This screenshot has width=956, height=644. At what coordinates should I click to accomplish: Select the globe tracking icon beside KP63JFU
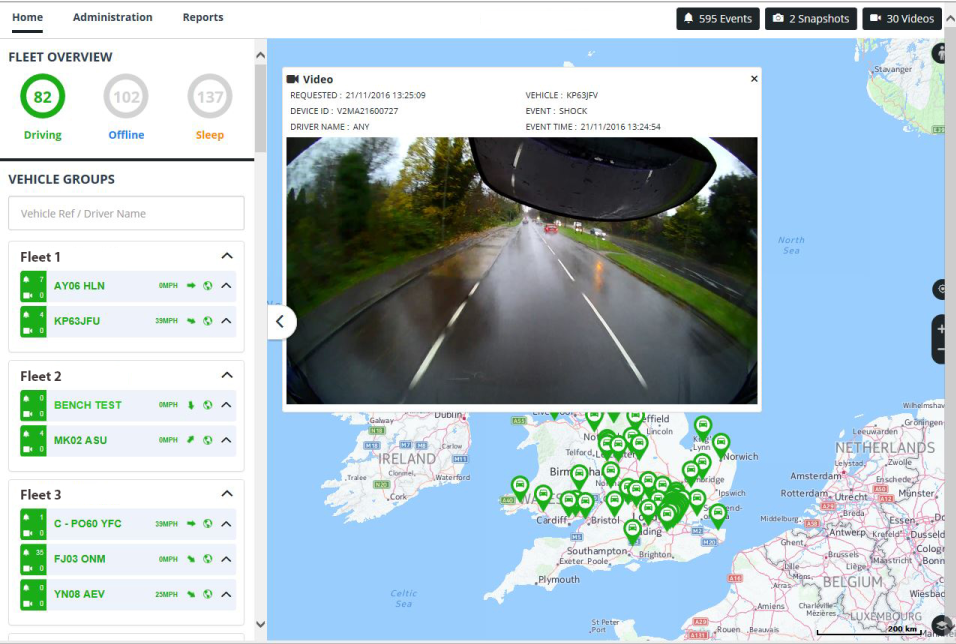(207, 321)
